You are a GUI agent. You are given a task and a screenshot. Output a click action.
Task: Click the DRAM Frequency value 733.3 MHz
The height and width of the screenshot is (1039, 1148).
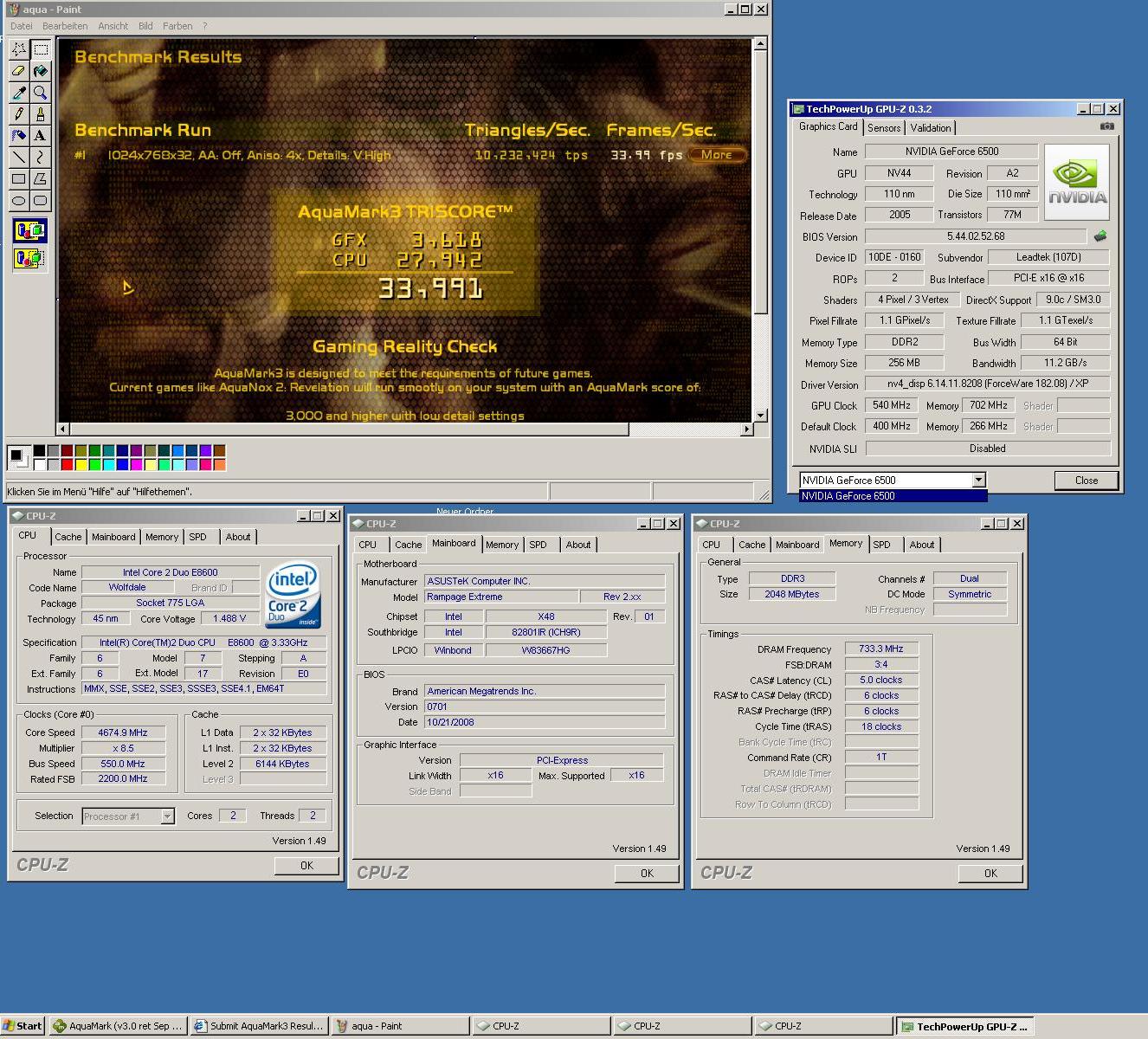881,649
